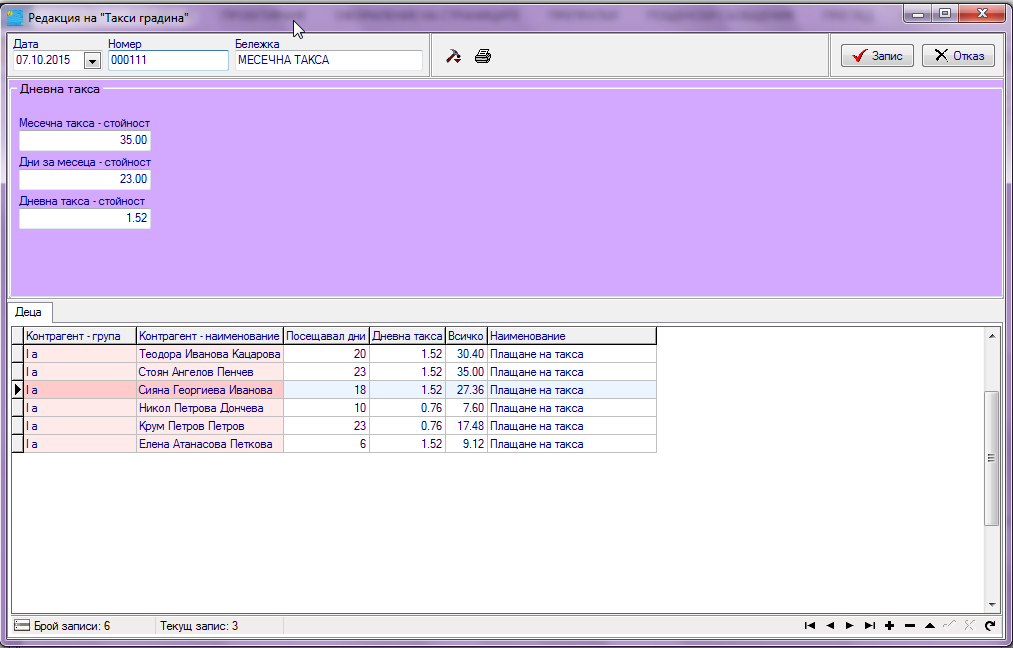This screenshot has width=1013, height=648.
Task: Delete record with minus icon
Action: (x=910, y=625)
